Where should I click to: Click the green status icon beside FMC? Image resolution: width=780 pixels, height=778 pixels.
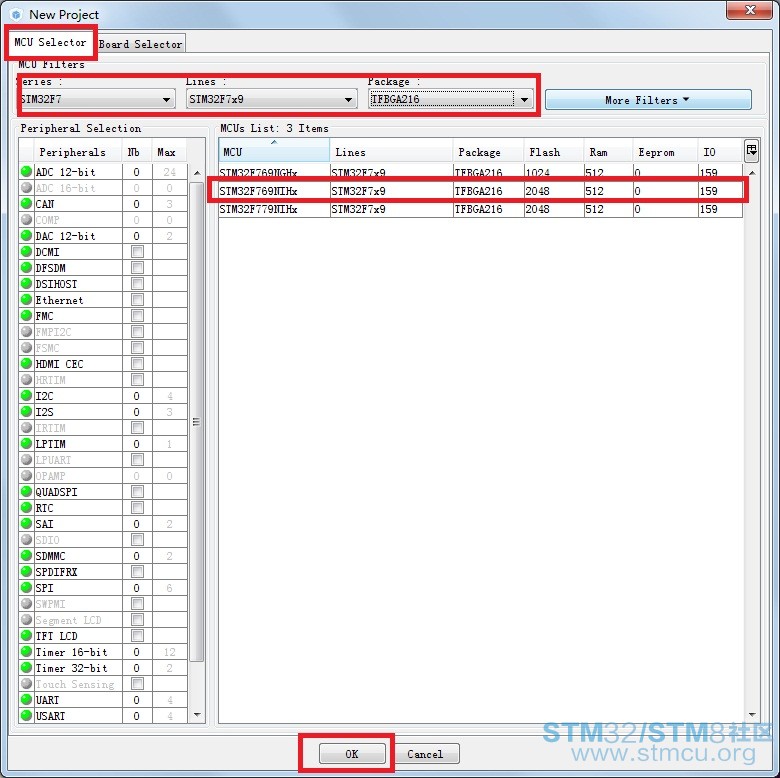26,315
